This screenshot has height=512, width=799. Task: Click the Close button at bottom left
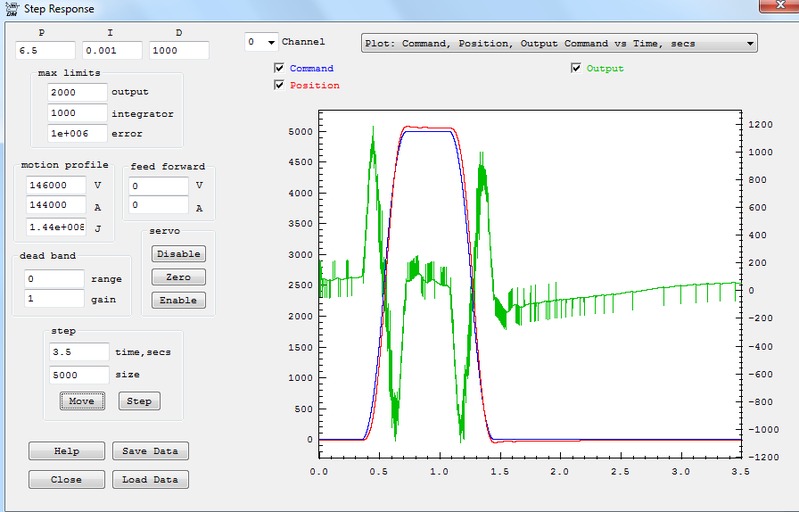[66, 480]
